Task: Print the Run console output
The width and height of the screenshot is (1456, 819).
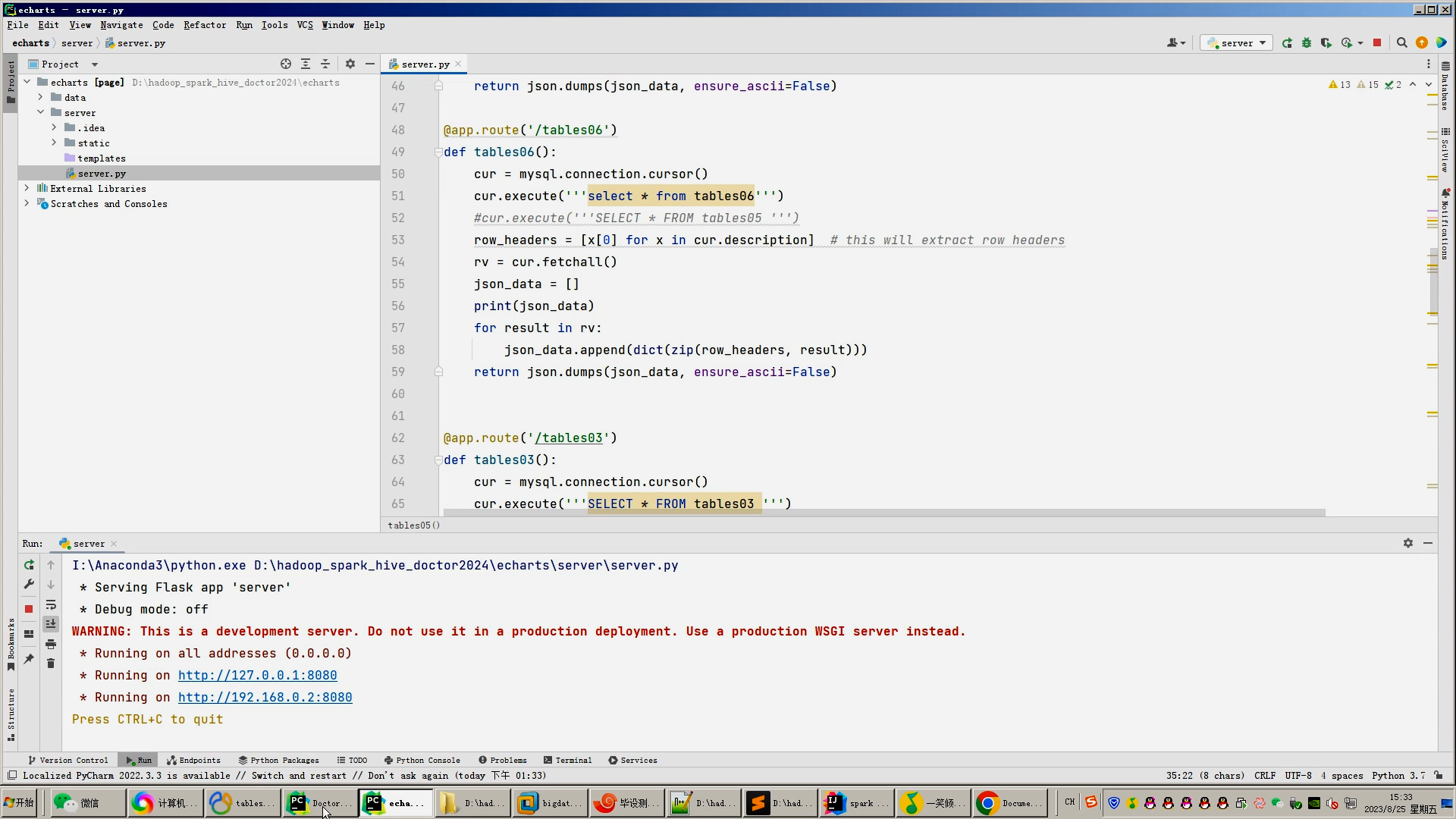Action: [51, 644]
